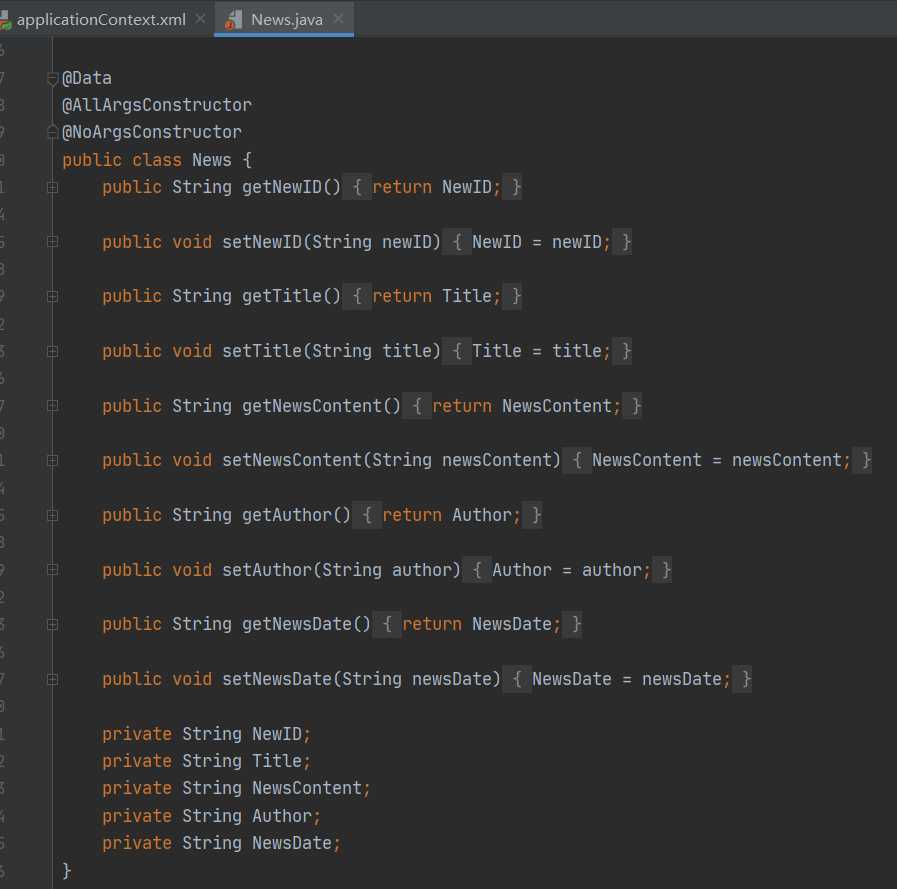The height and width of the screenshot is (889, 897).
Task: Expand the getNewsDate() method fold
Action: (x=52, y=624)
